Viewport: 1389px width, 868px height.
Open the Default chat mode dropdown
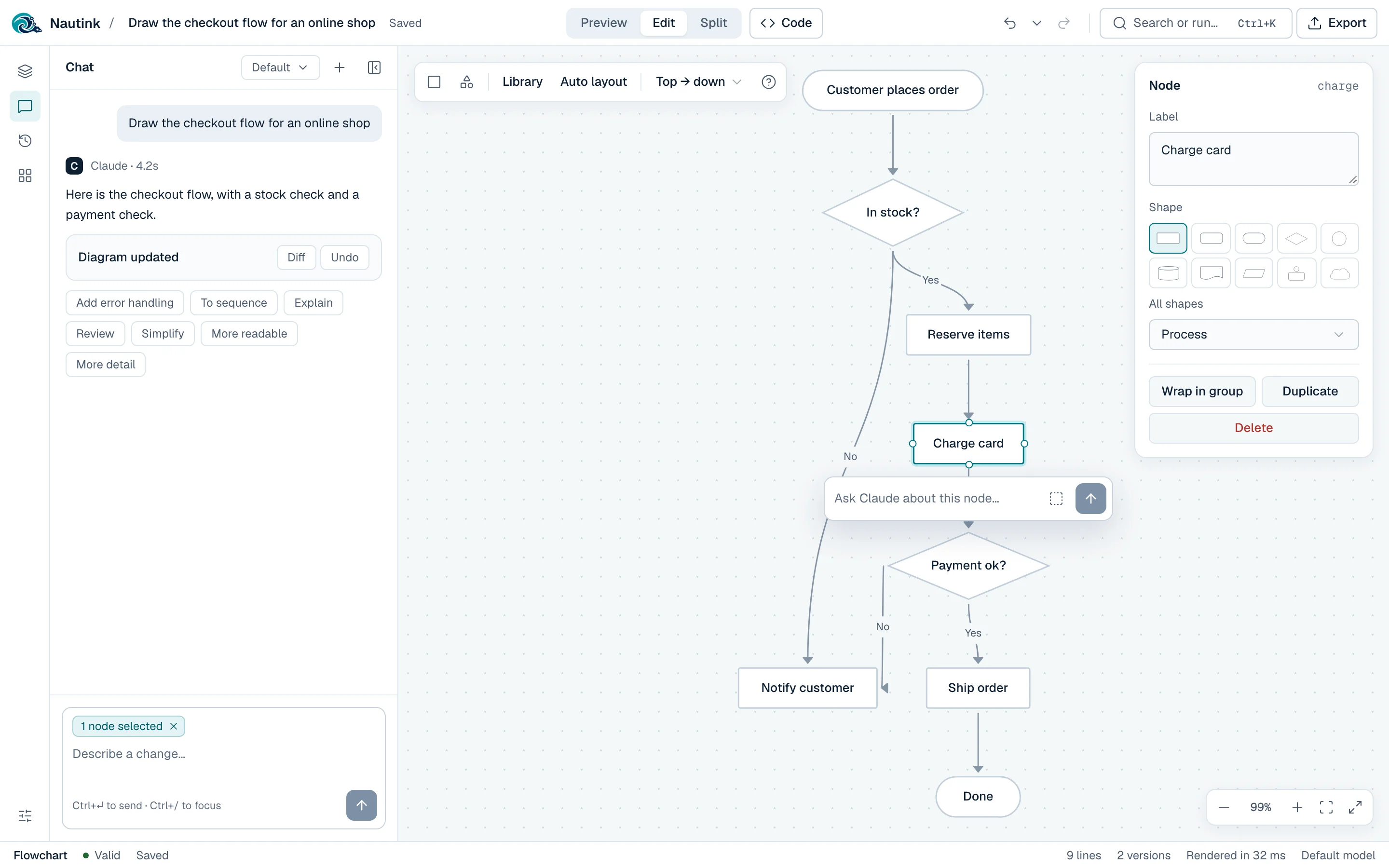[280, 67]
